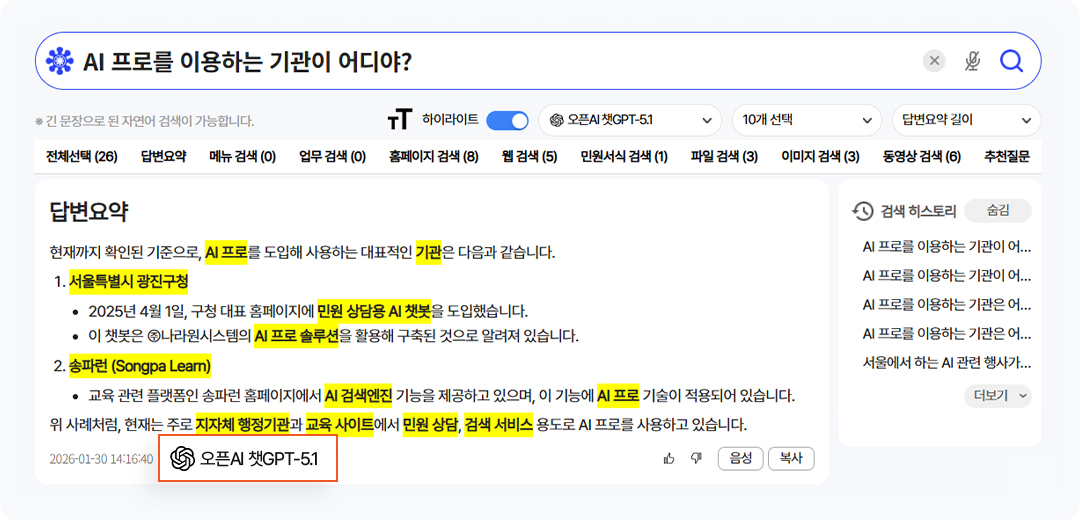Click the search history clock icon
The height and width of the screenshot is (520, 1080).
863,211
